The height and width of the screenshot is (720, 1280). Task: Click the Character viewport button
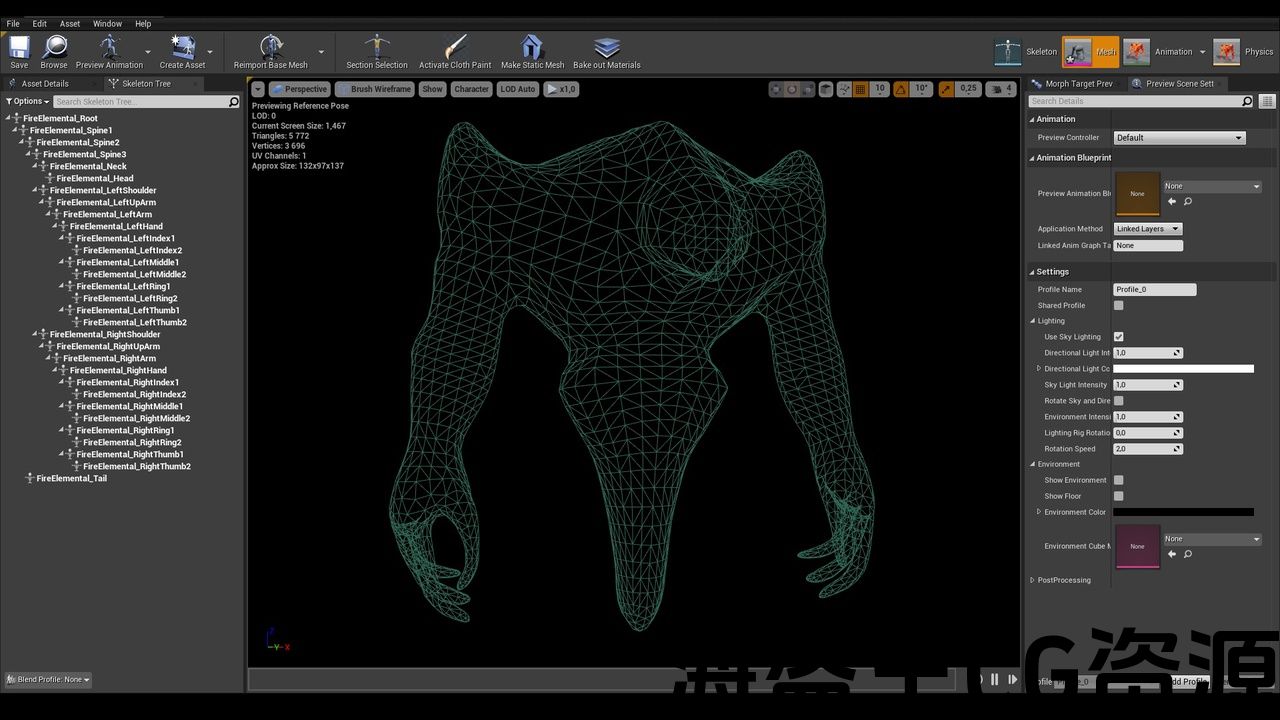[x=471, y=89]
